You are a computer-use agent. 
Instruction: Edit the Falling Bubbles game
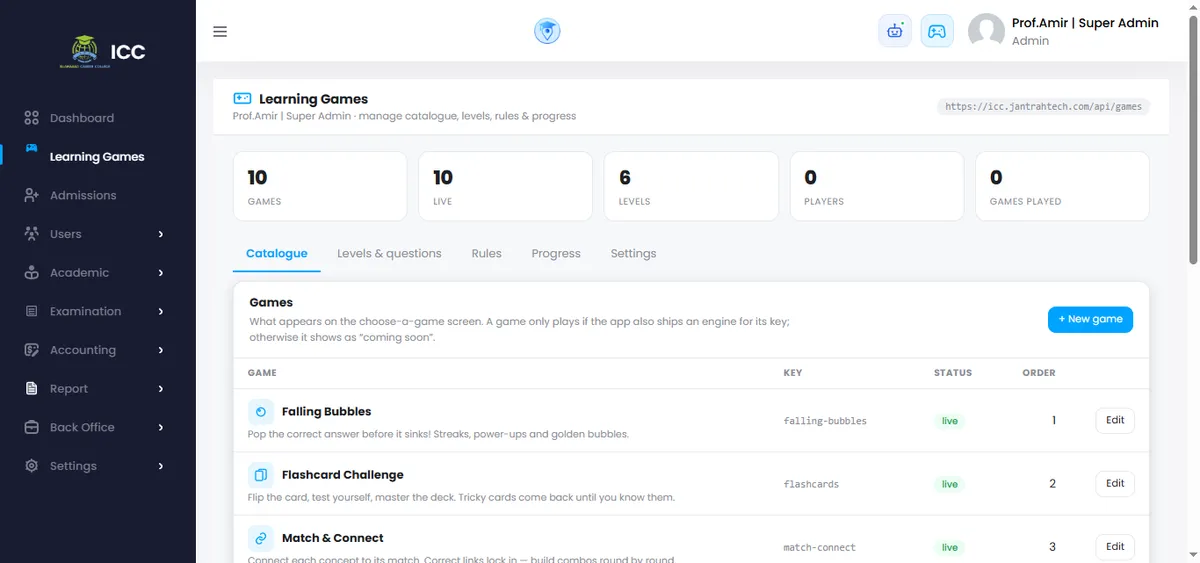coord(1115,420)
